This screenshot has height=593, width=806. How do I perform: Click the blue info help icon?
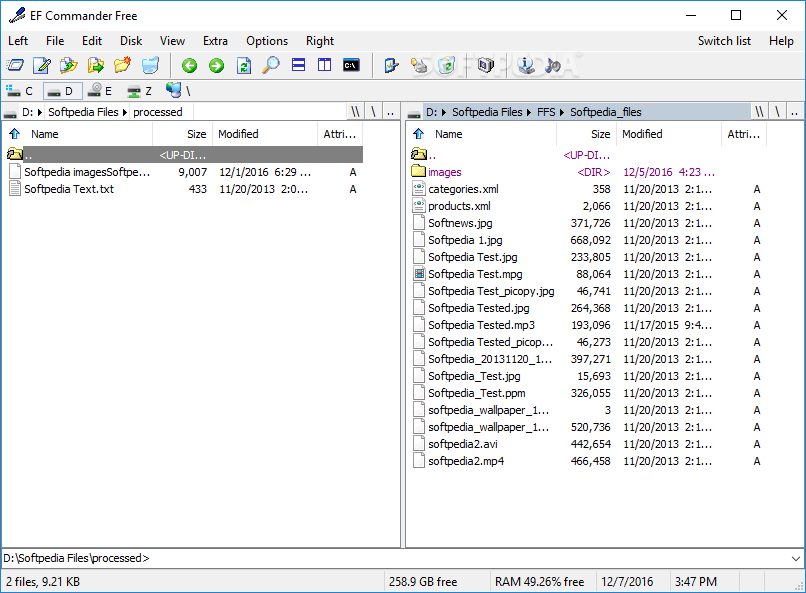click(x=525, y=66)
